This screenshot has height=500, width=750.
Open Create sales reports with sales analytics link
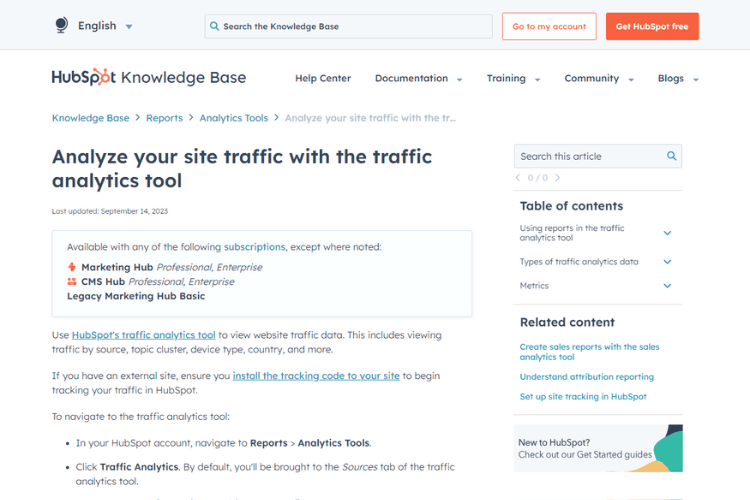coord(589,352)
